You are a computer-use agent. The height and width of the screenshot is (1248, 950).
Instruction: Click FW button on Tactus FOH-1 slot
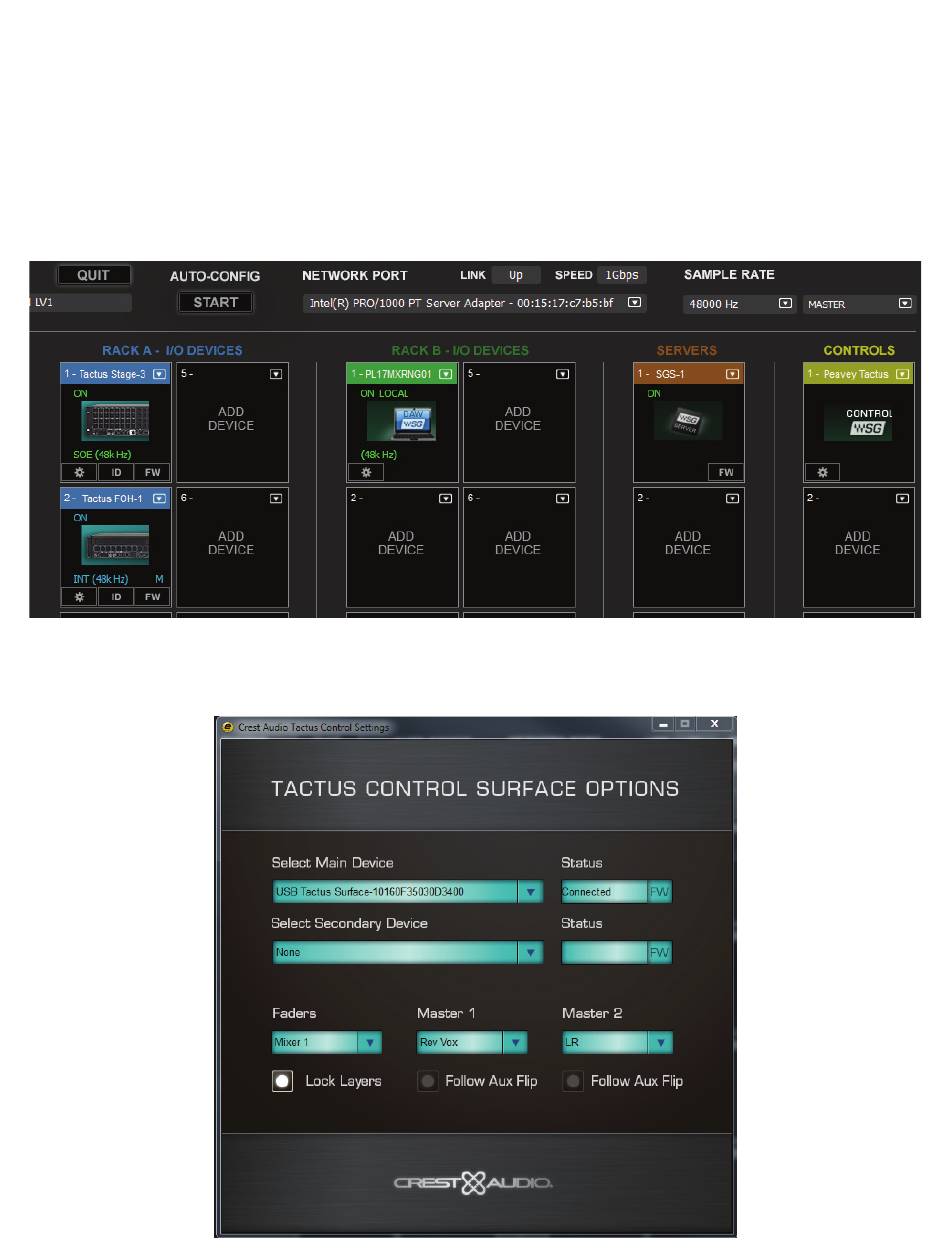pos(152,596)
